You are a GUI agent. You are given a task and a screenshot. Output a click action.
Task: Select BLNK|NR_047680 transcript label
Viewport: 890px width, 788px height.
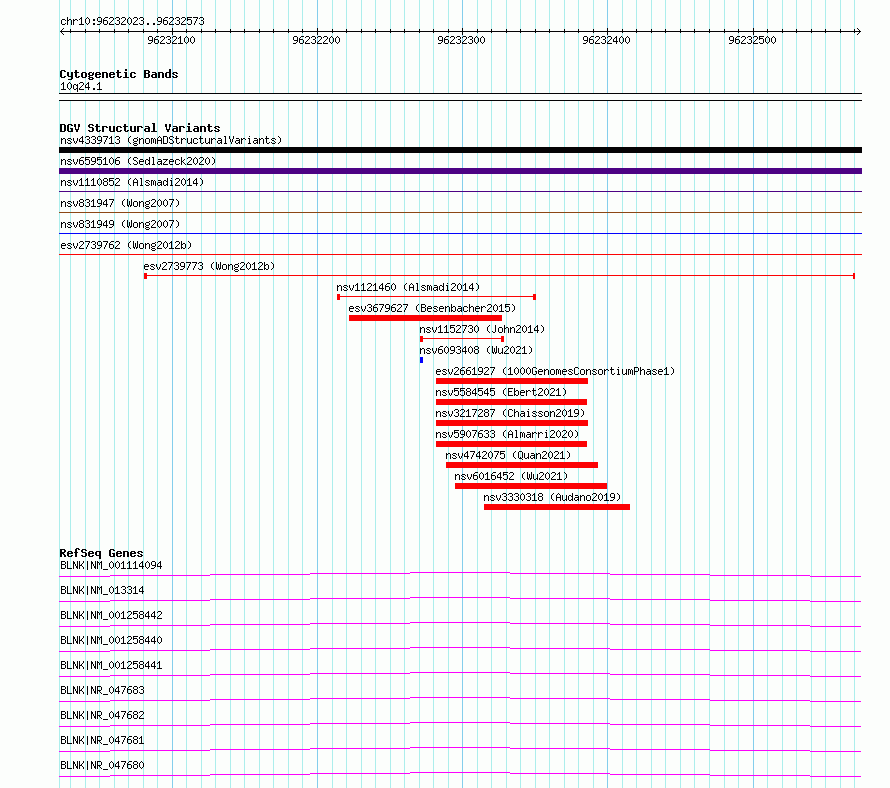click(x=102, y=765)
